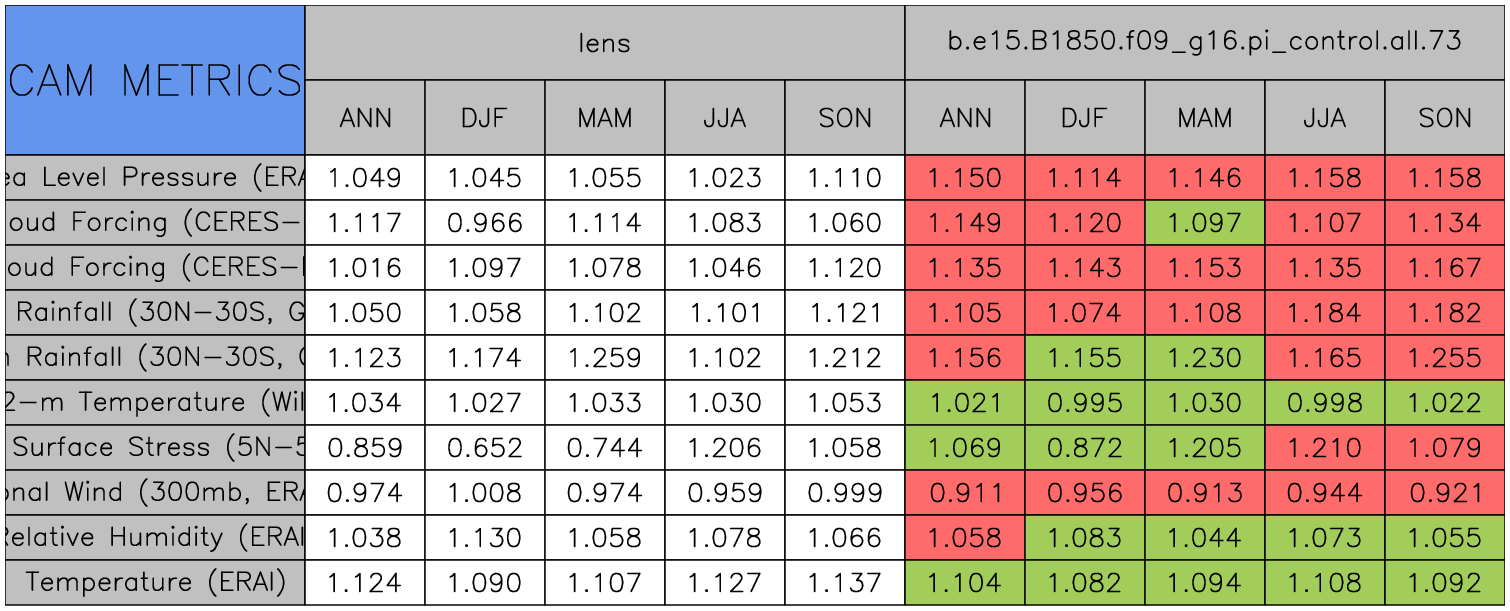Select the lens cell showing 1.259
Viewport: 1510px width, 611px height.
(604, 358)
